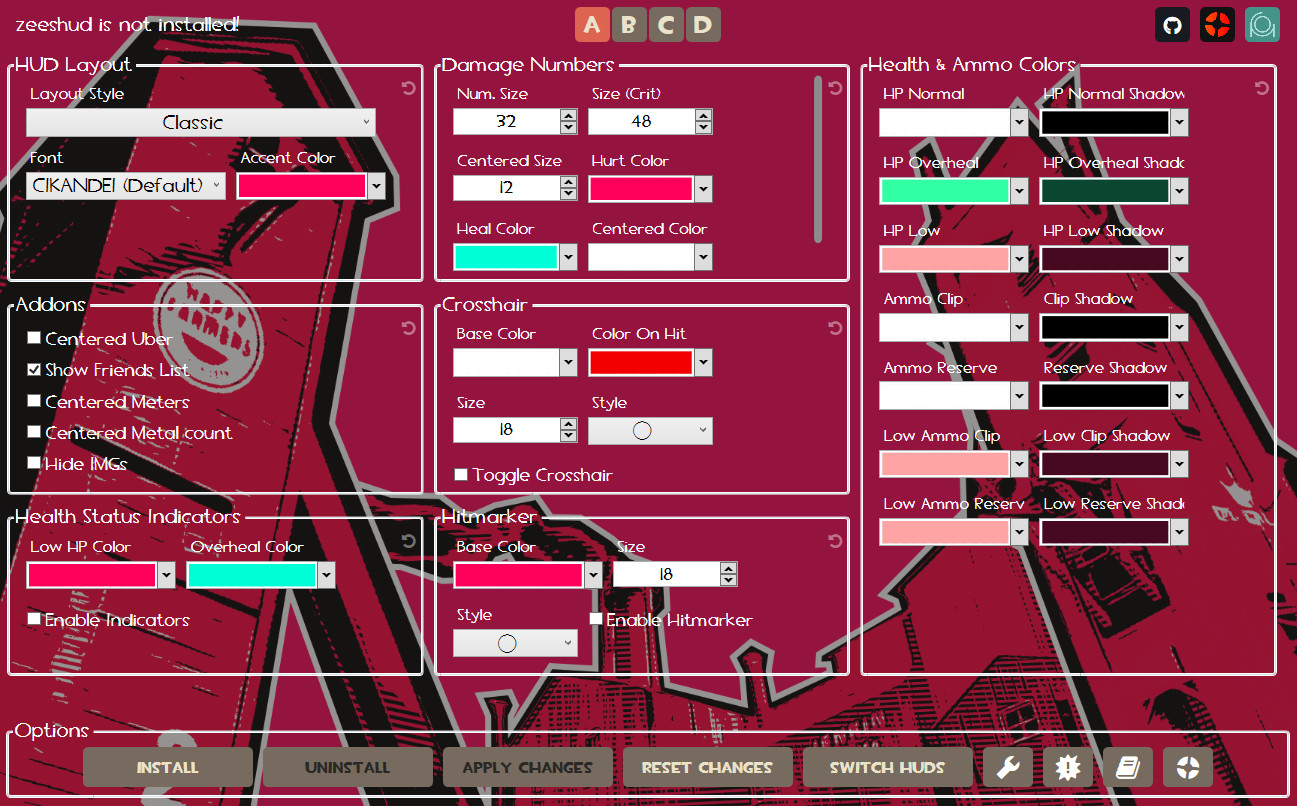Open the wrench tool icon in Options

[1008, 767]
